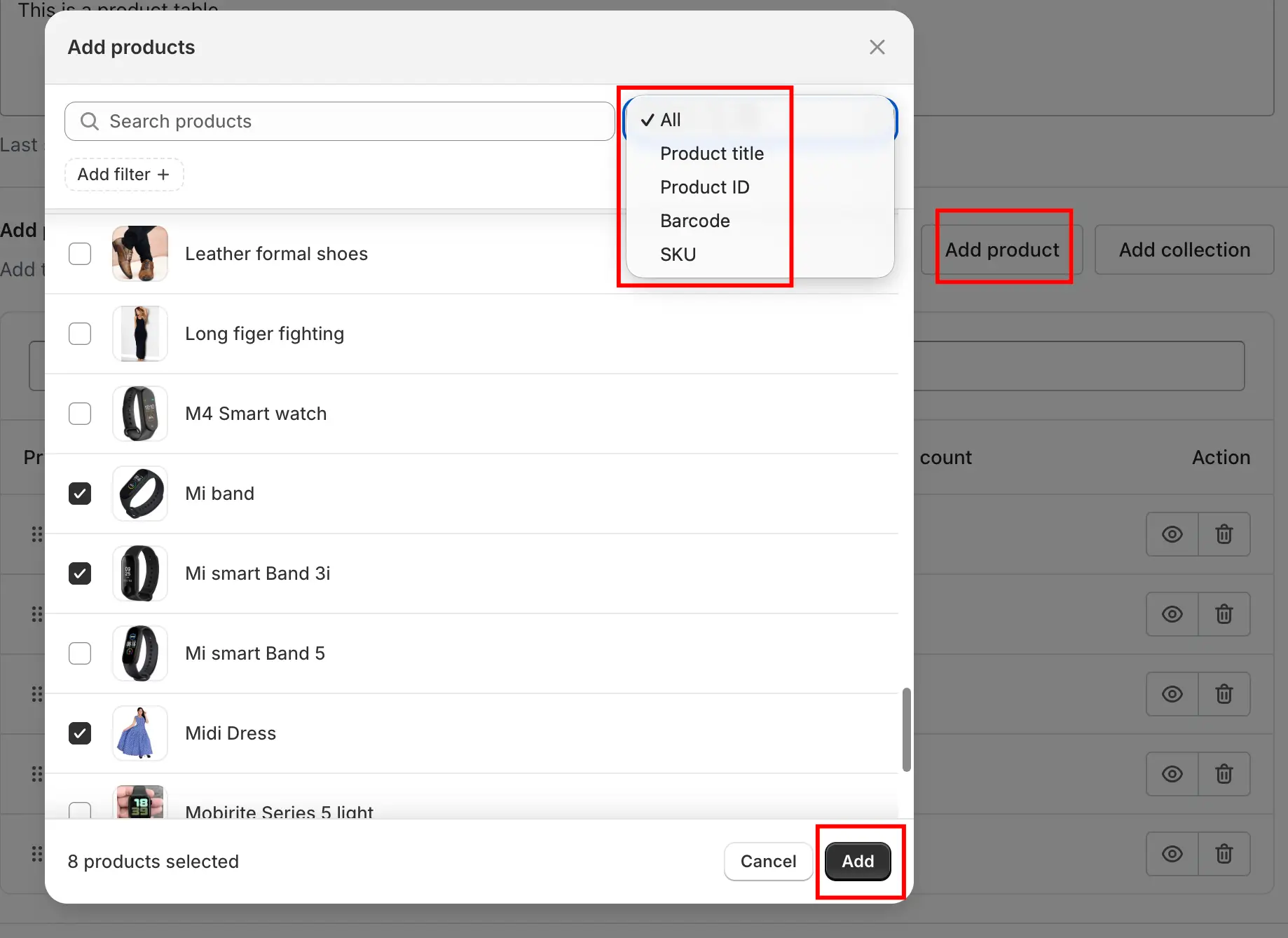Image resolution: width=1288 pixels, height=938 pixels.
Task: Delete the first product table row
Action: (1224, 534)
